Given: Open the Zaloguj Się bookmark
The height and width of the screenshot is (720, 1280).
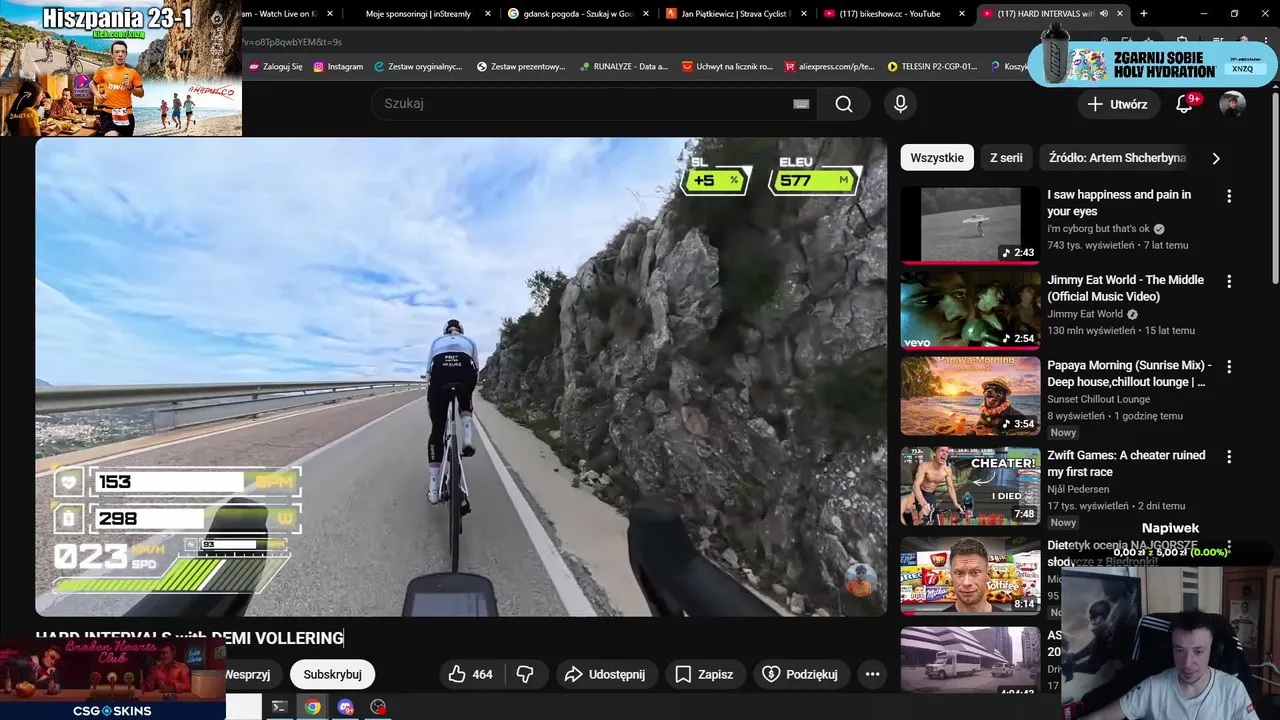Looking at the screenshot, I should click(276, 67).
